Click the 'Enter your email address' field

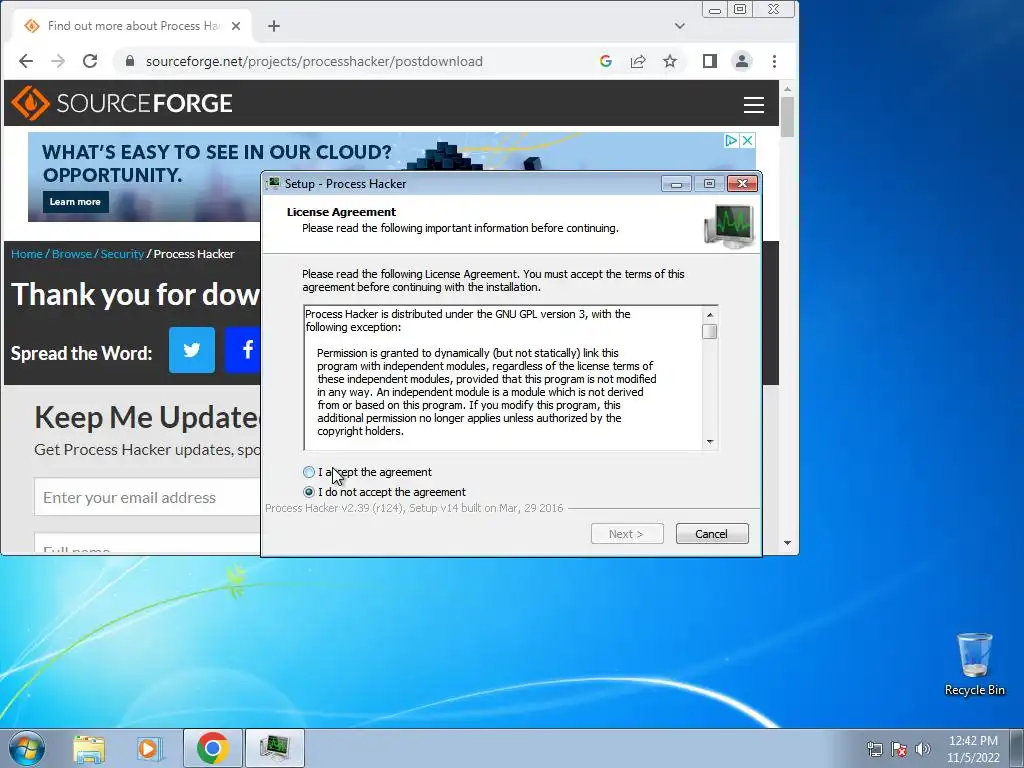pyautogui.click(x=148, y=498)
